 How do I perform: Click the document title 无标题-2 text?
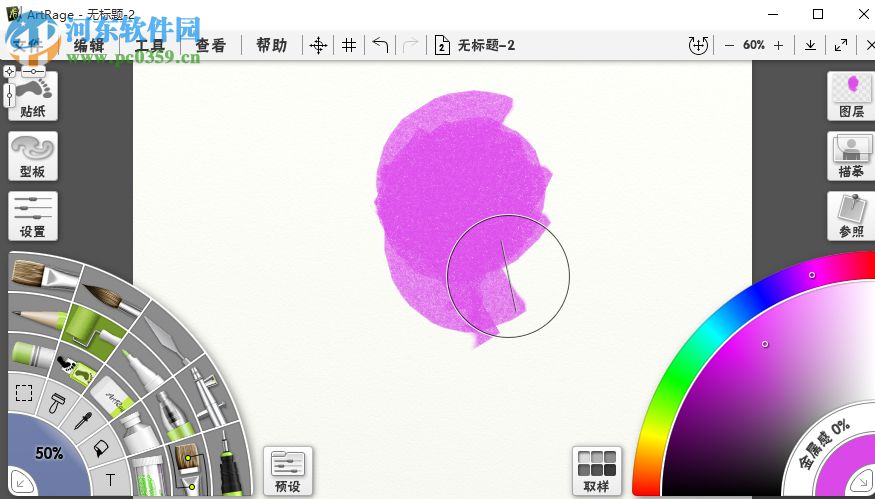pos(486,45)
